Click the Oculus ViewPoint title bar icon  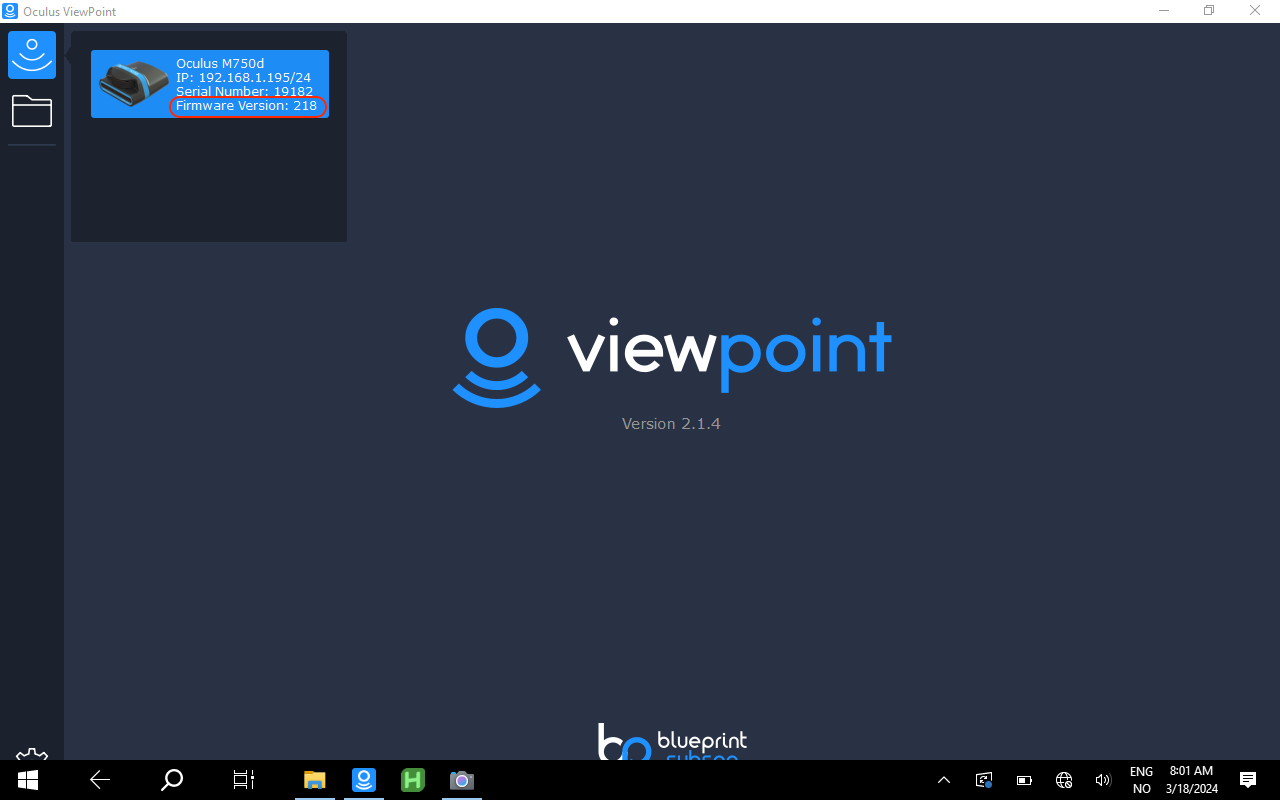(x=10, y=11)
